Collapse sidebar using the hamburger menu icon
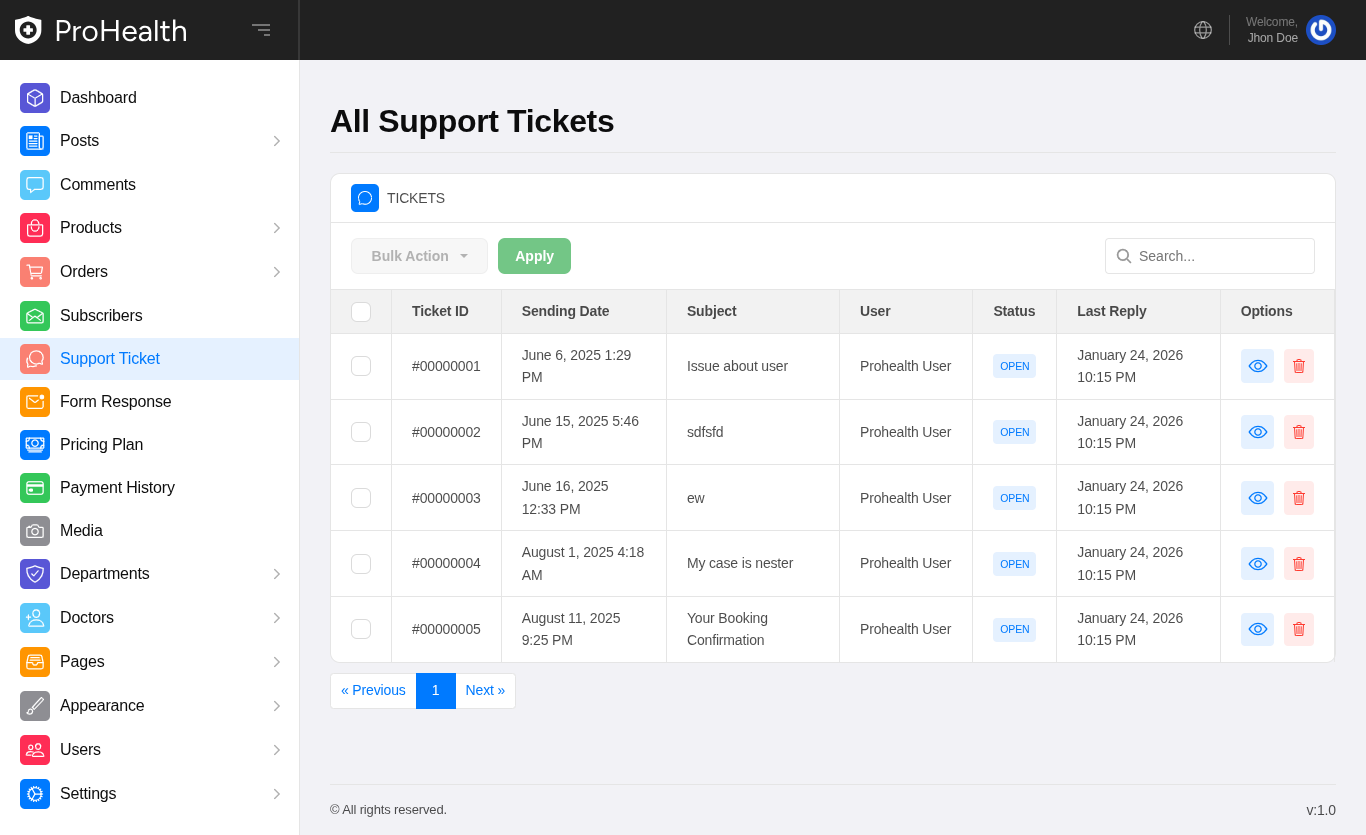The width and height of the screenshot is (1366, 835). [261, 30]
